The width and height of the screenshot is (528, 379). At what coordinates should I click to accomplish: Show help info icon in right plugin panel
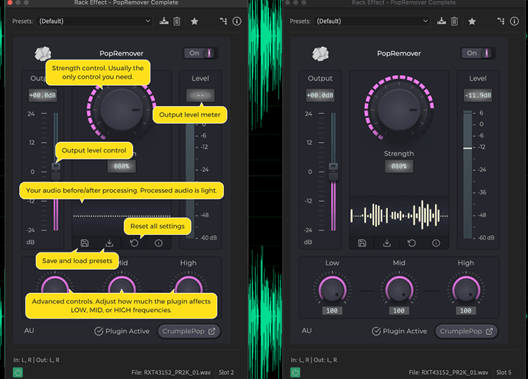tap(436, 243)
